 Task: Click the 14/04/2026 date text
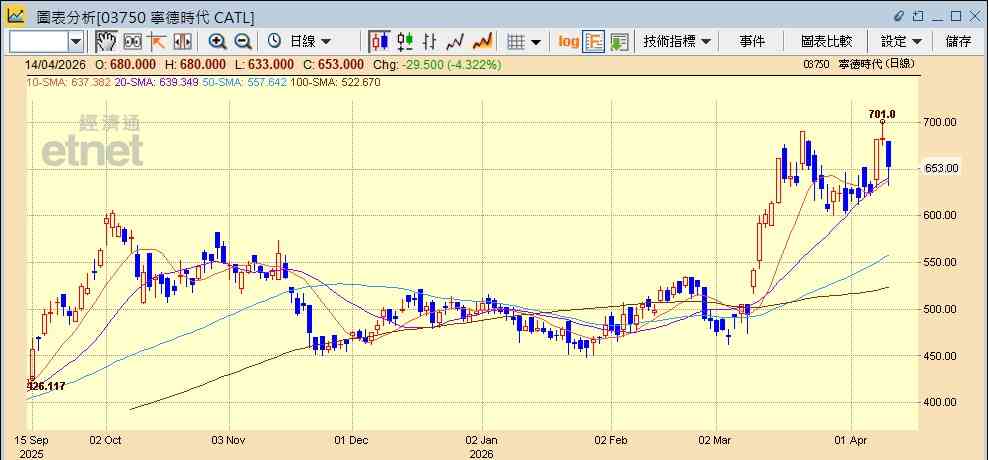pyautogui.click(x=57, y=64)
